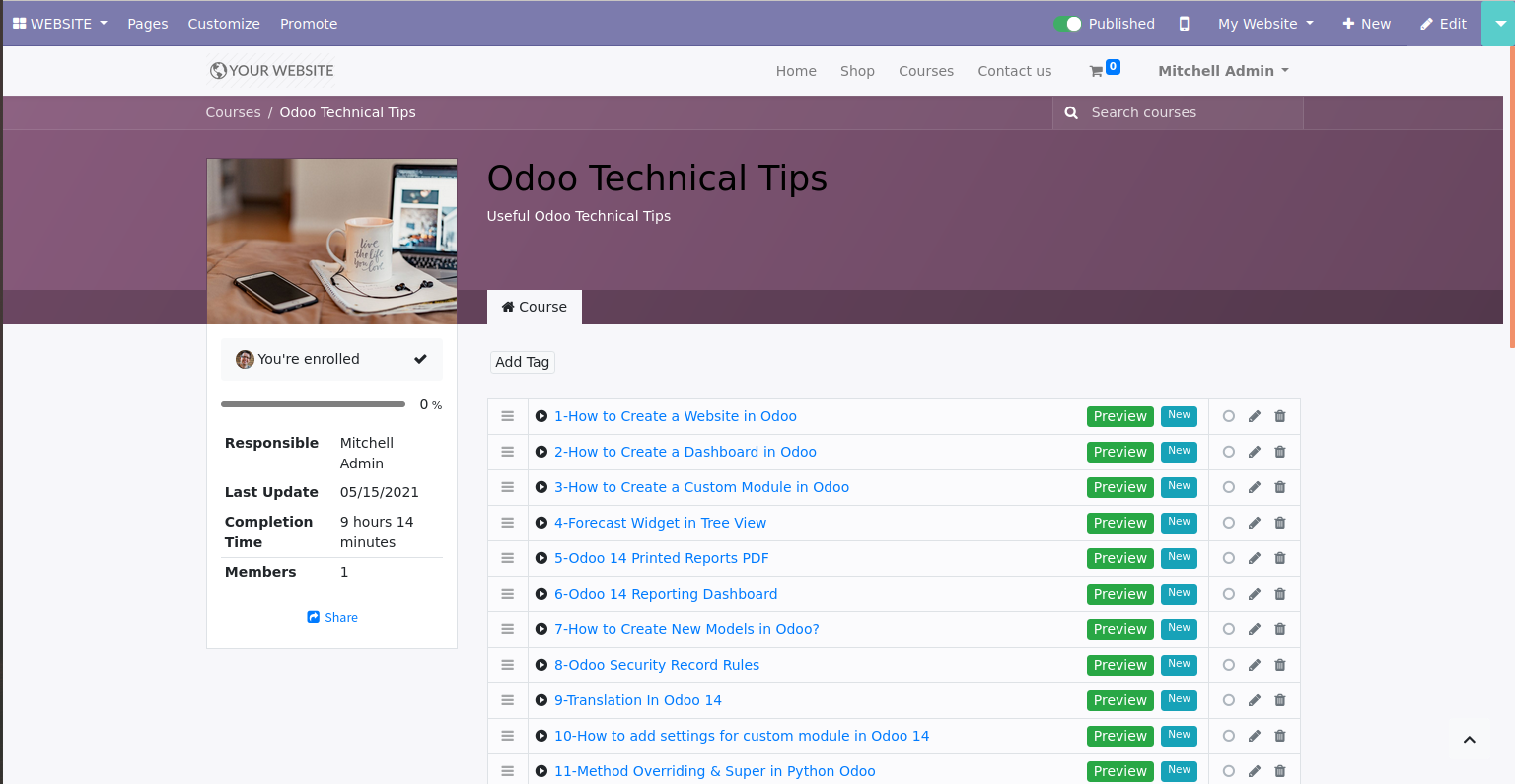The width and height of the screenshot is (1515, 784).
Task: Go to Home nav item
Action: pos(796,71)
